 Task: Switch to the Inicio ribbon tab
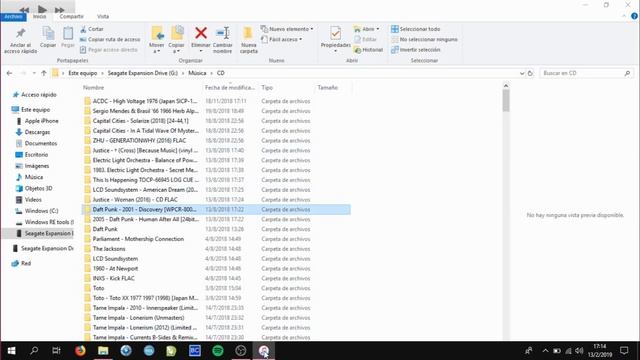(40, 17)
